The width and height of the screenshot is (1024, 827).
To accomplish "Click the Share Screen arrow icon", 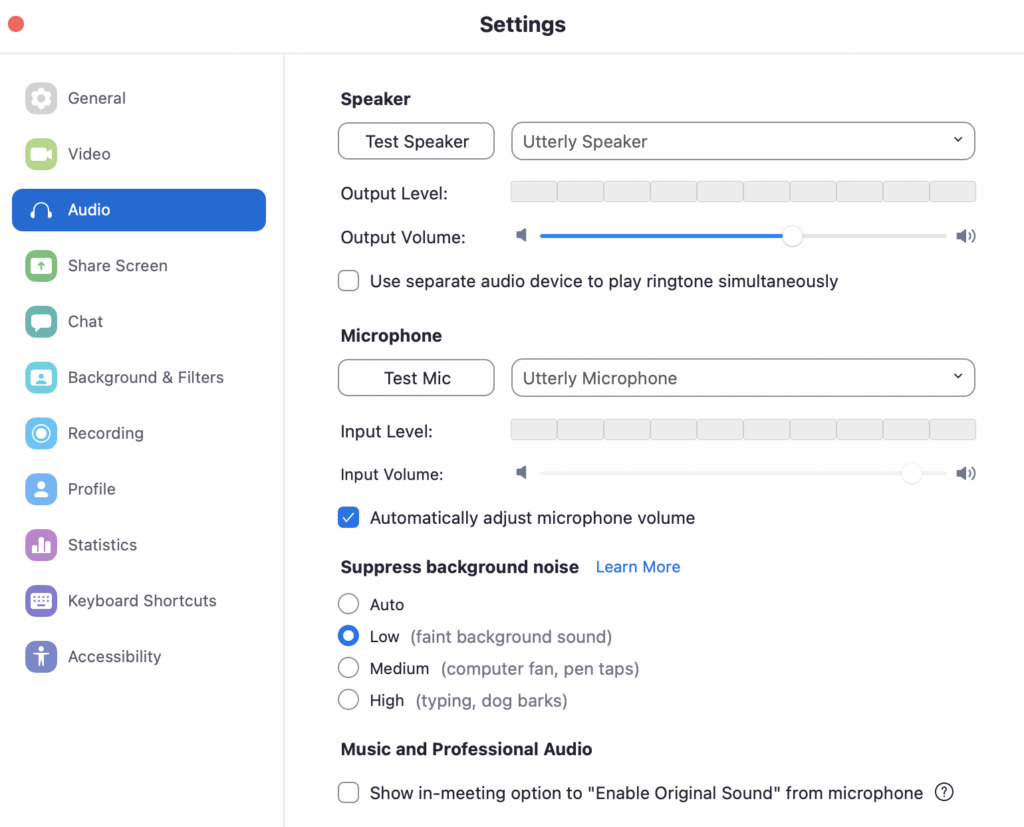I will point(41,266).
